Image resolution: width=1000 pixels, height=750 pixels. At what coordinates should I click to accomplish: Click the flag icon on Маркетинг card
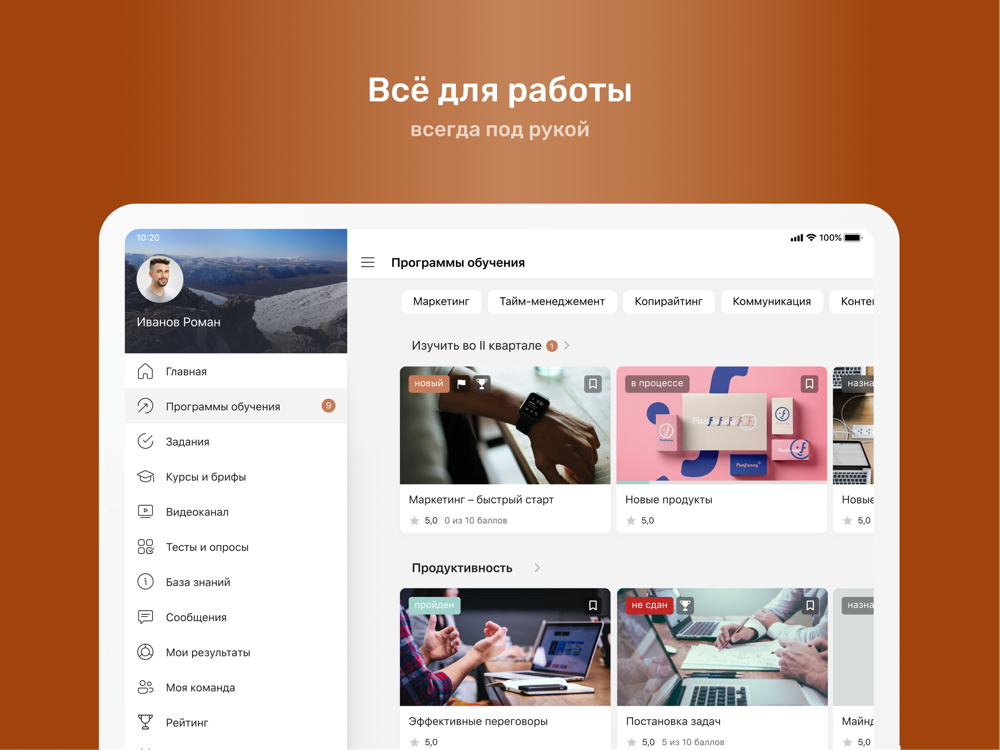[x=461, y=383]
